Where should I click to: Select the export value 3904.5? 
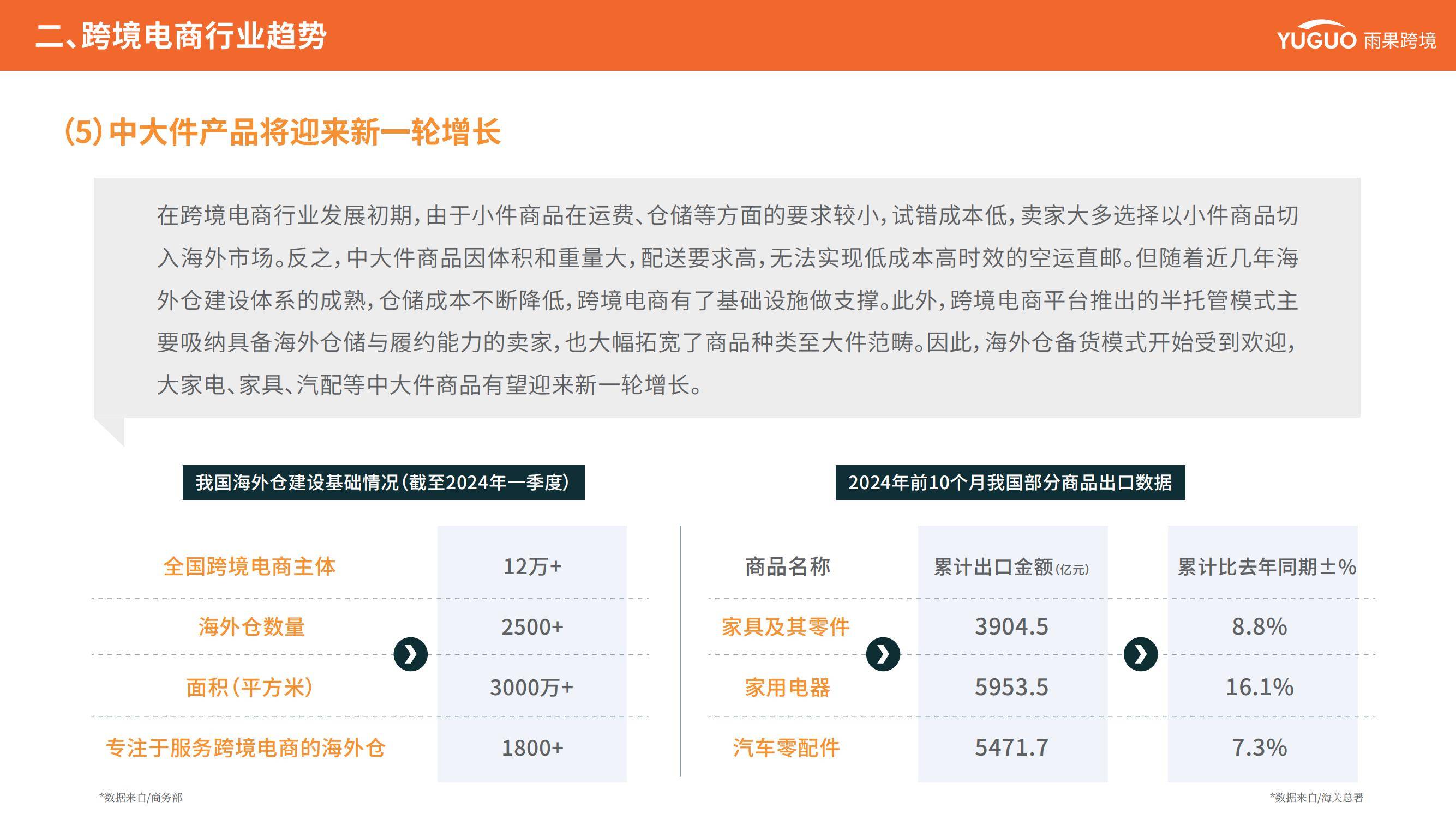click(1012, 627)
